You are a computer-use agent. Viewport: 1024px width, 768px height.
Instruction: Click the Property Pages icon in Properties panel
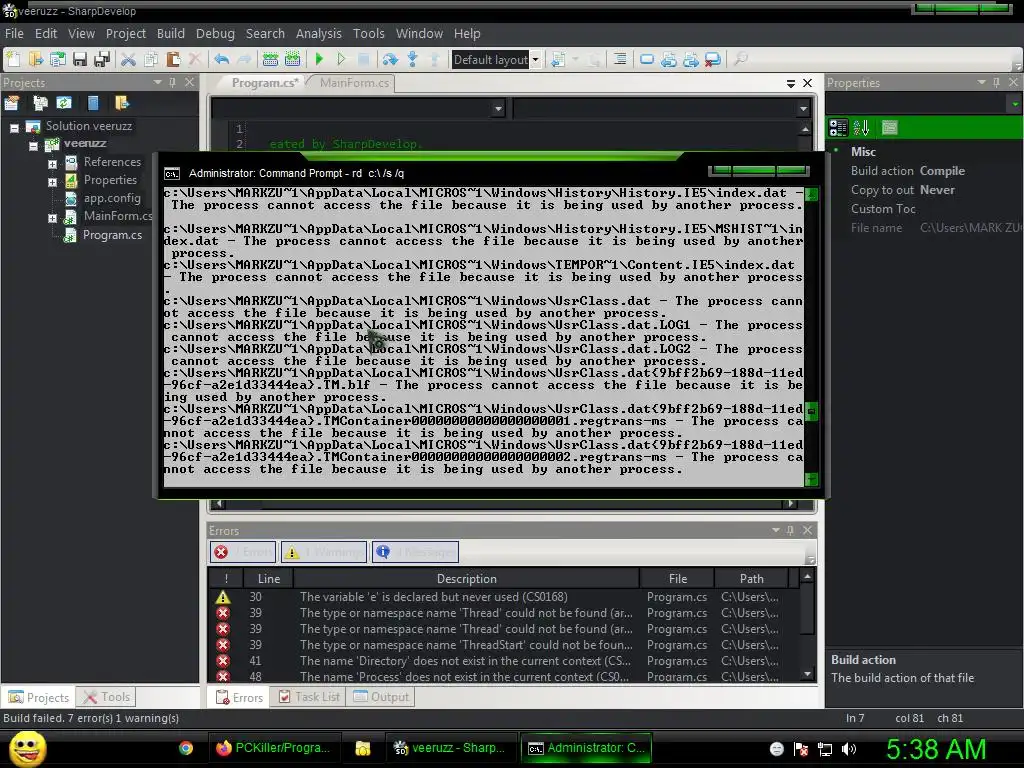click(x=889, y=127)
